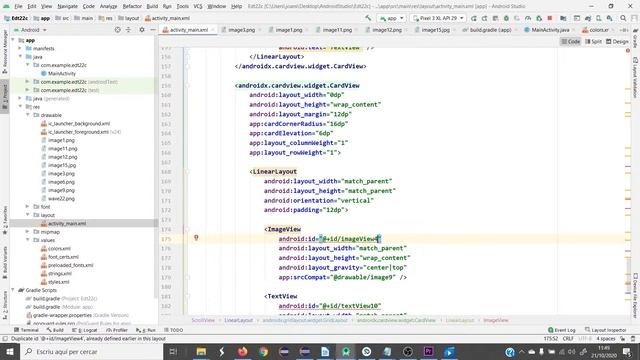Click the 4 spaces indent indicator

click(x=606, y=339)
